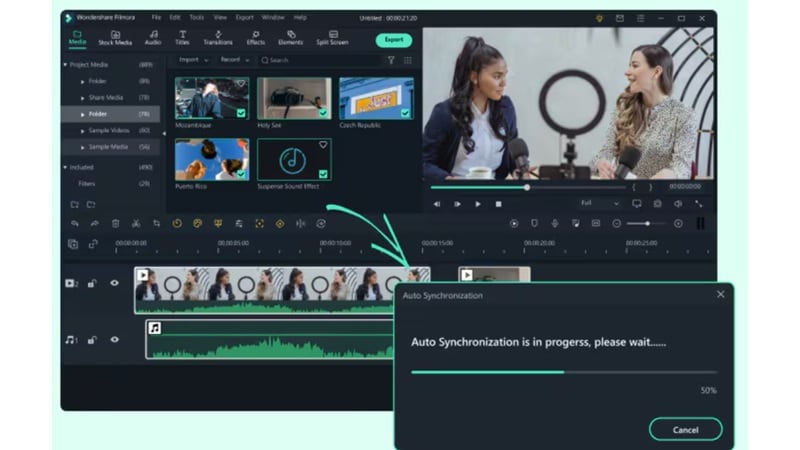Toggle the Puerto Rico clip checkmark
This screenshot has width=800, height=450.
click(241, 174)
